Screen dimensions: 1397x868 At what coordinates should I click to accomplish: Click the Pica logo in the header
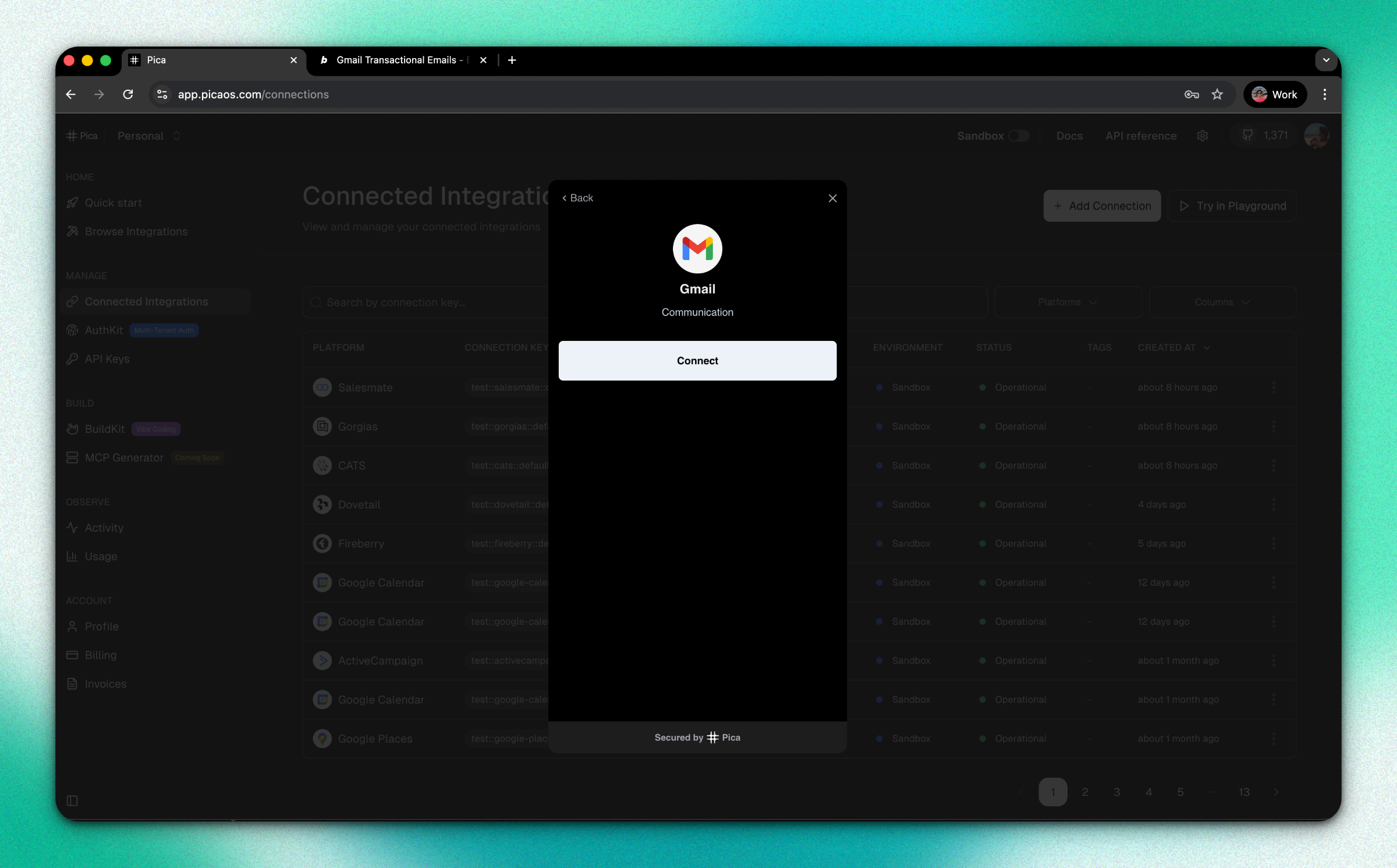[x=81, y=136]
